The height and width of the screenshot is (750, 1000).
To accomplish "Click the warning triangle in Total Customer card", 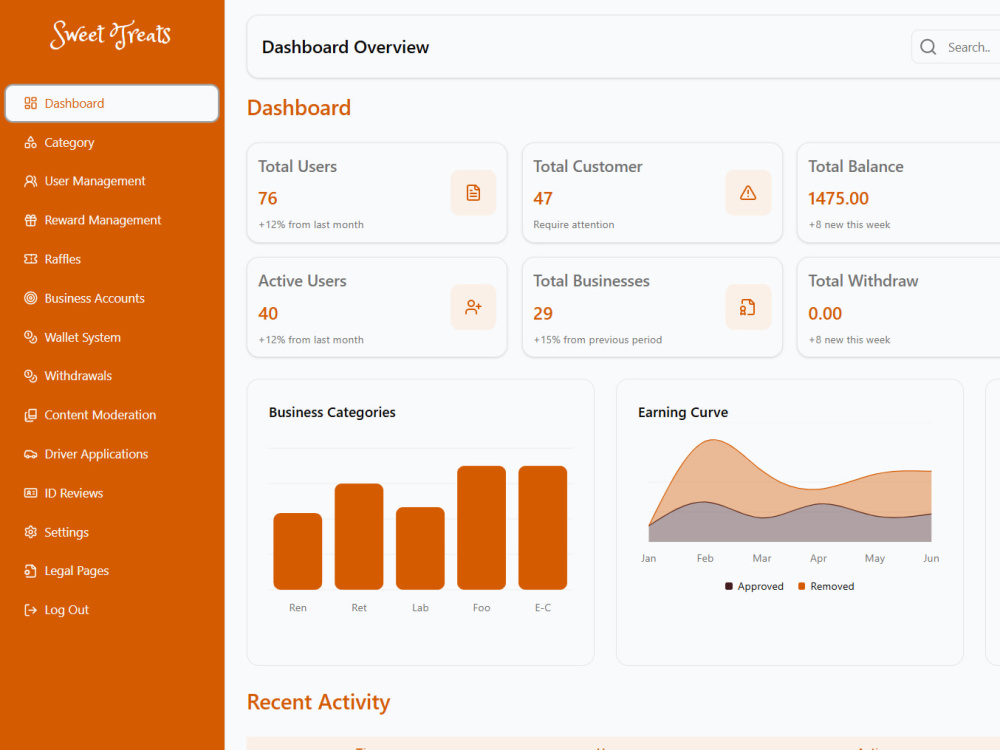I will click(748, 193).
